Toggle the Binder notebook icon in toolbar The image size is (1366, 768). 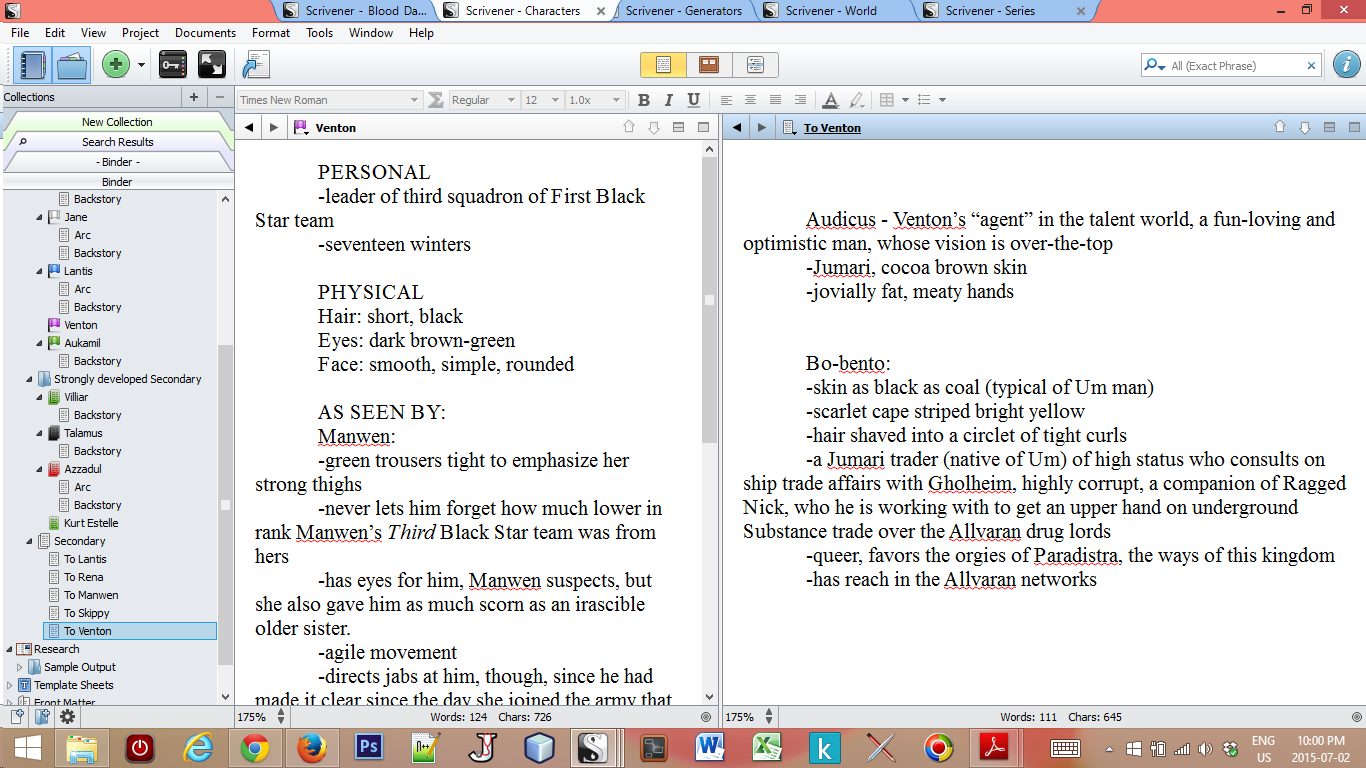(32, 65)
